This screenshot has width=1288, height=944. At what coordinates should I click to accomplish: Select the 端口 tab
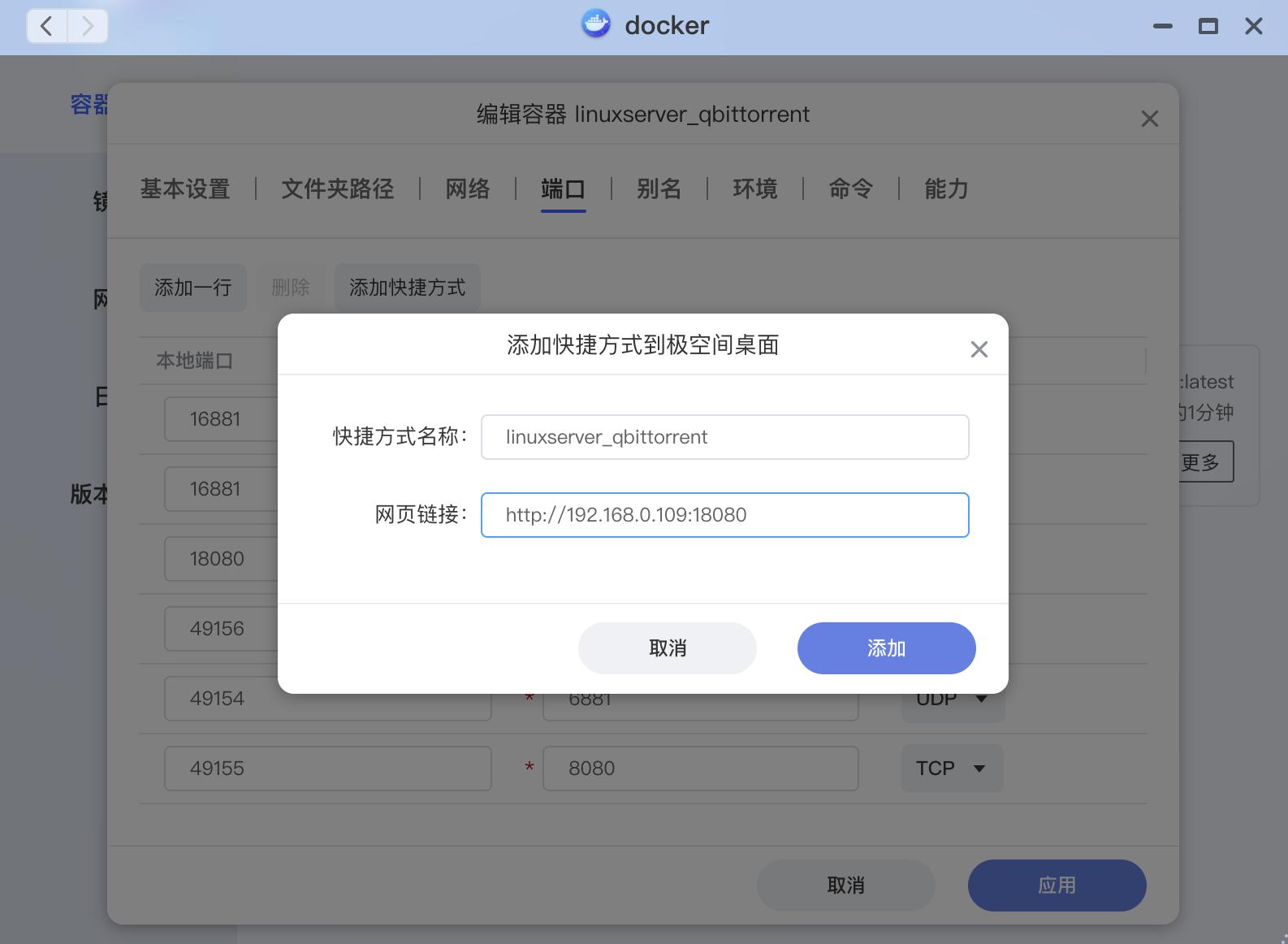click(564, 189)
